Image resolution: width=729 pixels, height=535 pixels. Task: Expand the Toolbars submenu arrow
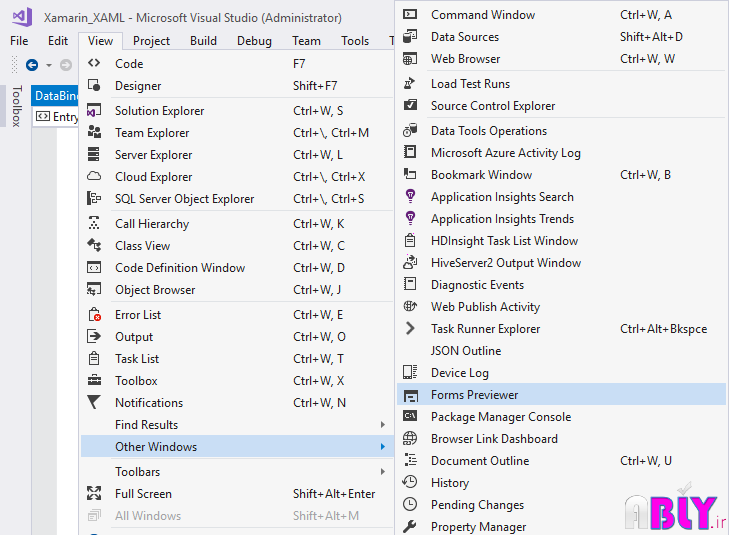click(x=383, y=471)
